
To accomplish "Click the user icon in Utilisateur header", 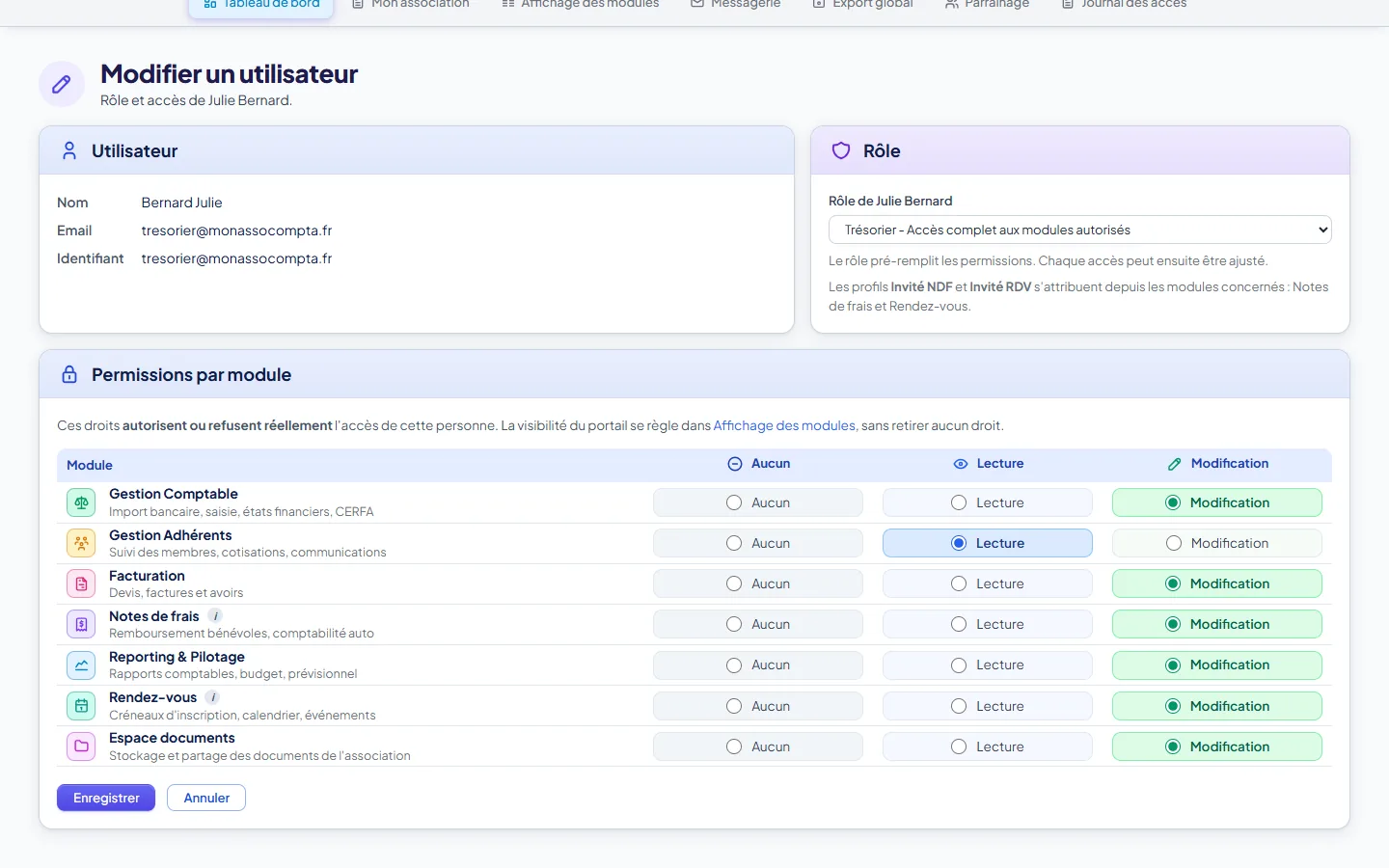I will [x=69, y=150].
